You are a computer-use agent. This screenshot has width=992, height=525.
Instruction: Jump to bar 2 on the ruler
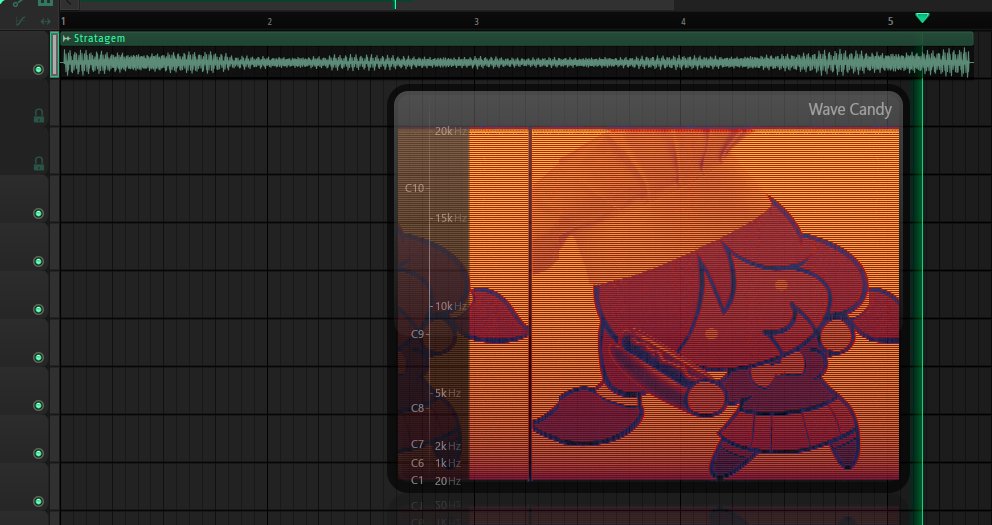point(270,22)
